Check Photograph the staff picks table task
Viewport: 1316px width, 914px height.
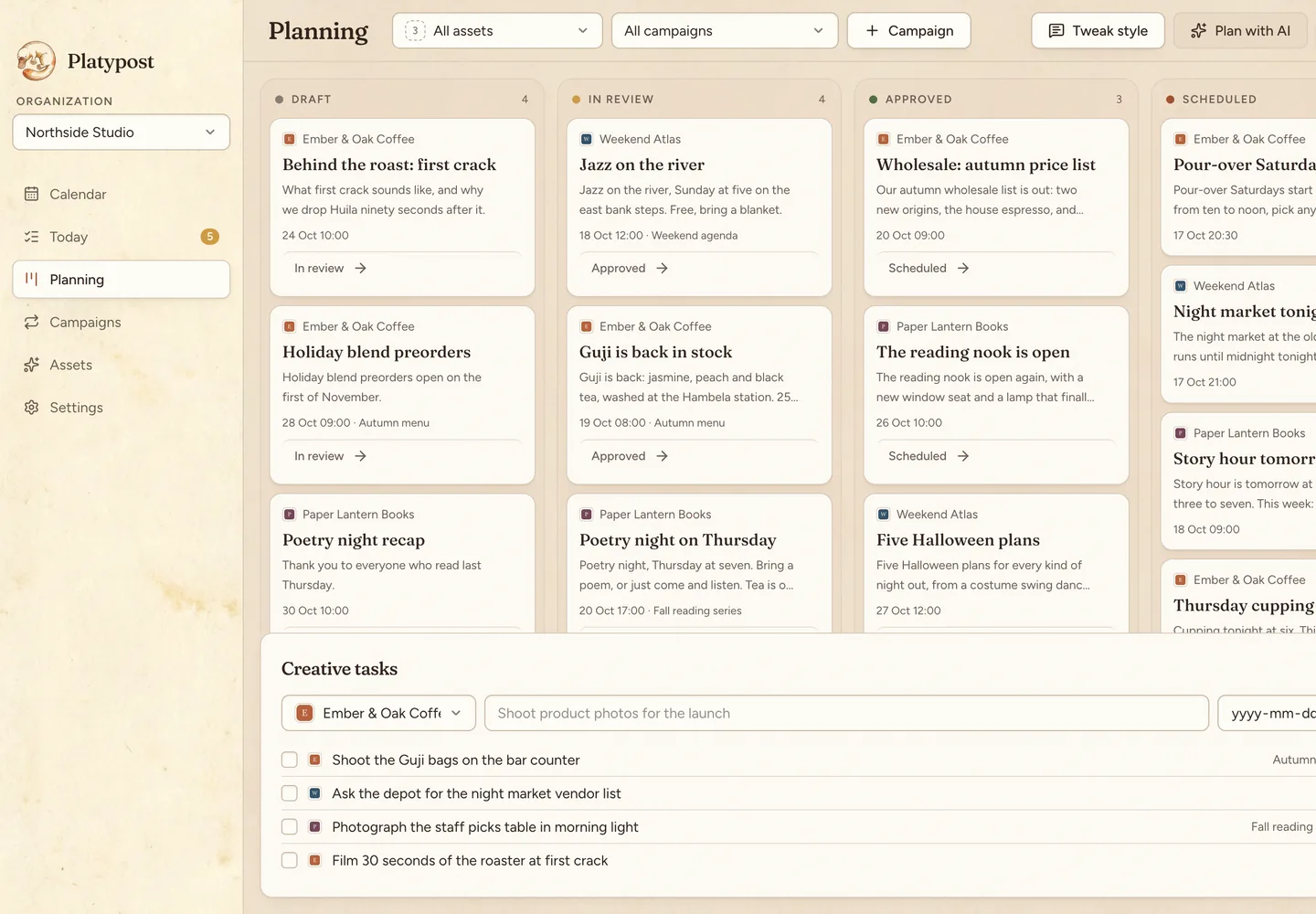[290, 826]
